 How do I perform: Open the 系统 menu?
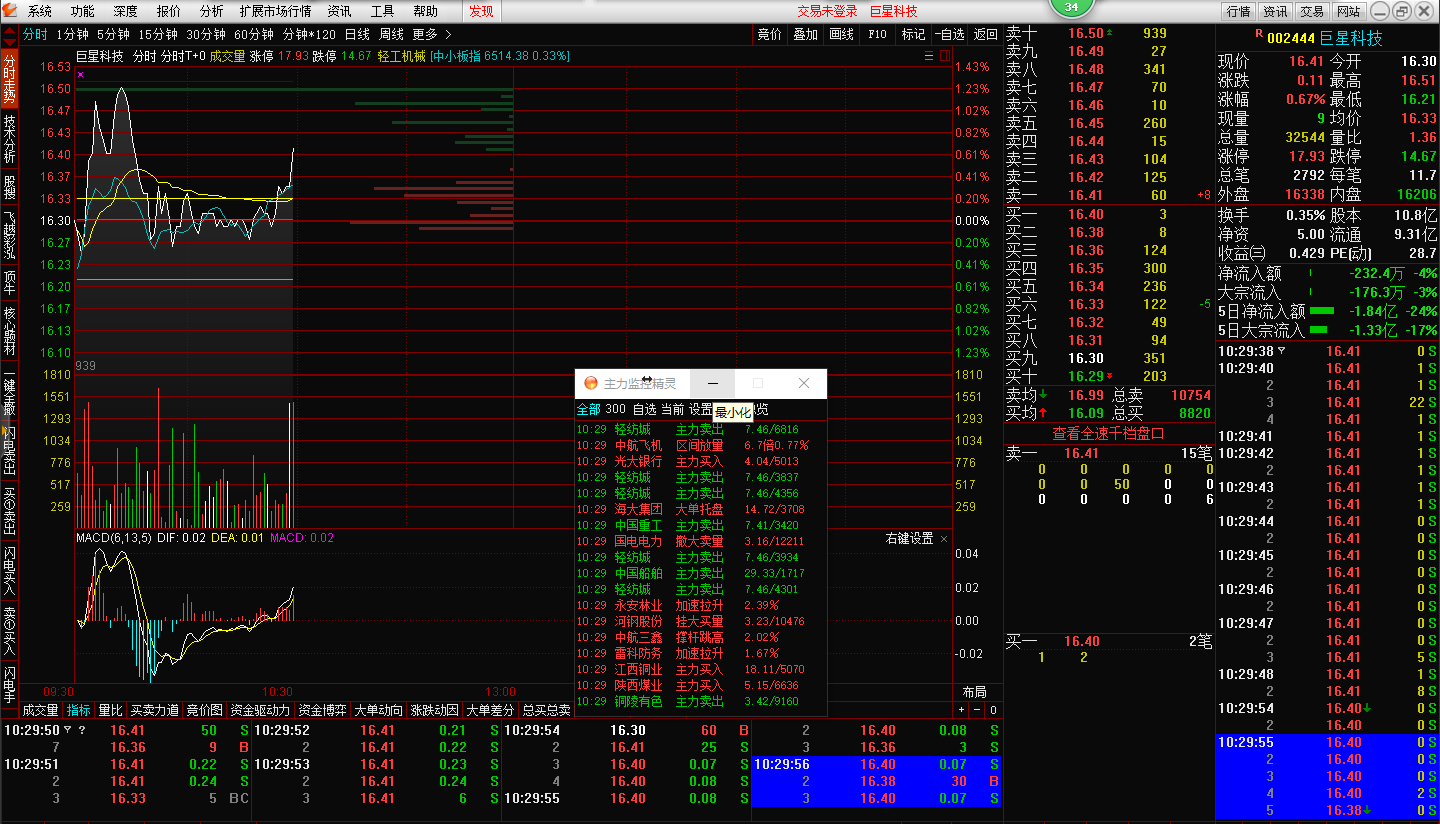[x=40, y=11]
